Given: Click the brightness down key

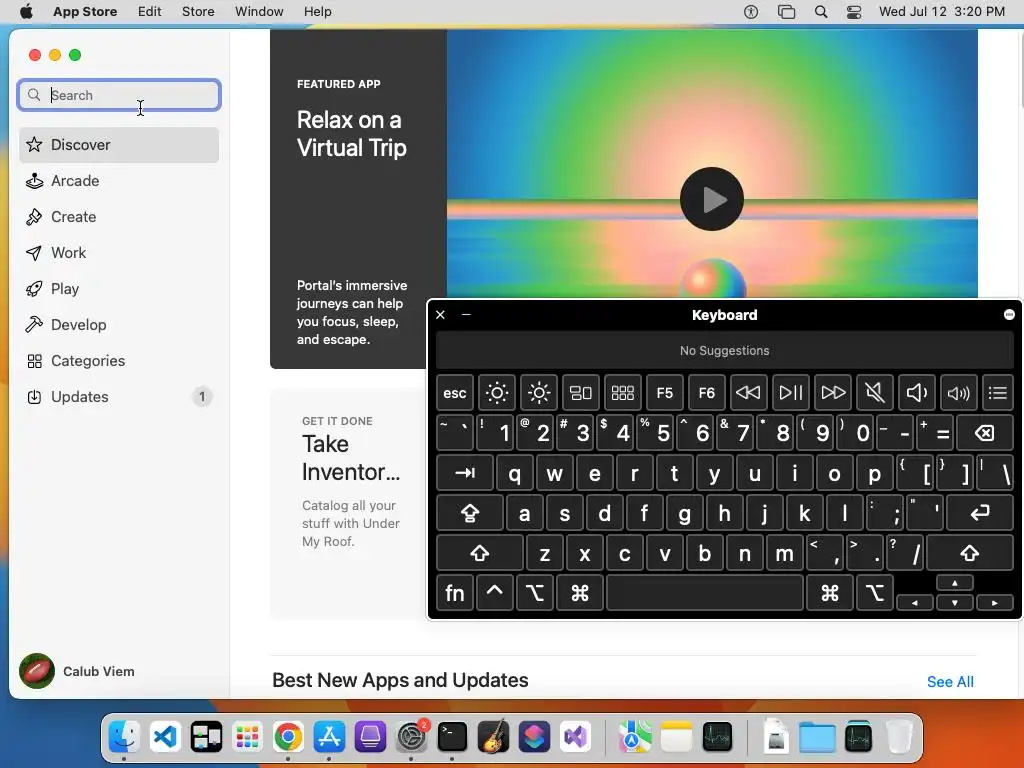Looking at the screenshot, I should tap(497, 392).
